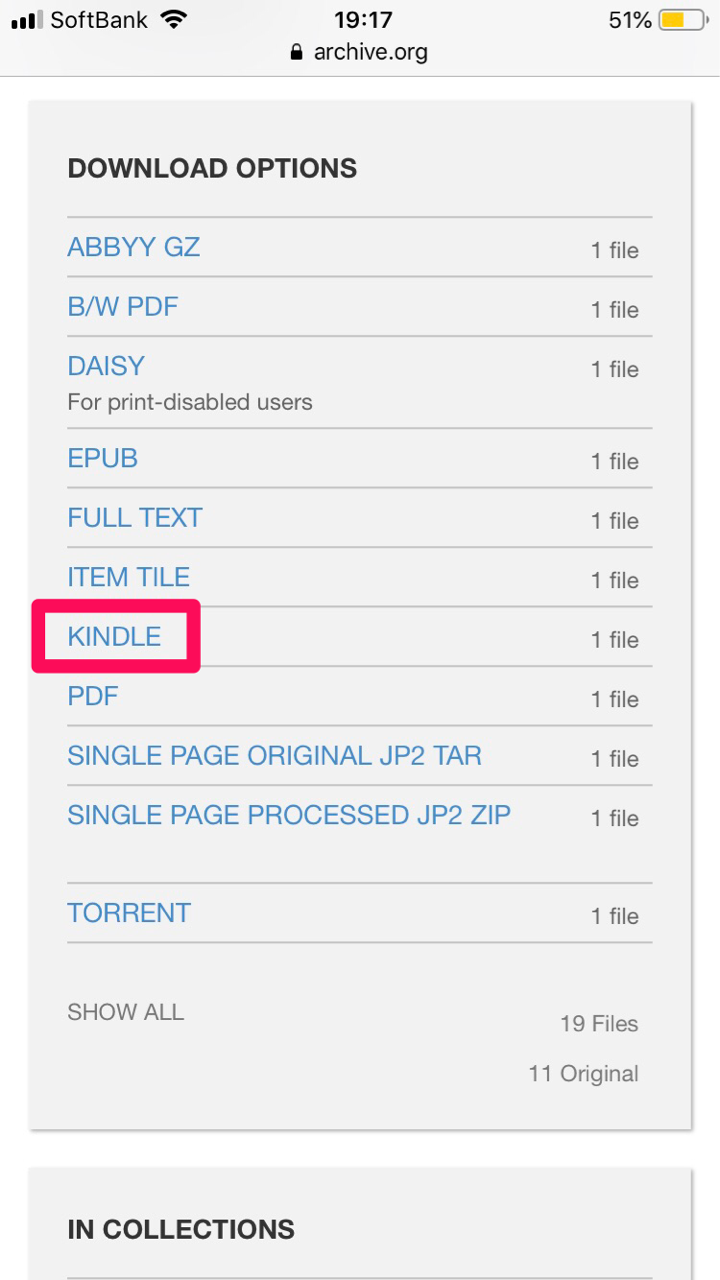
Task: Open the FULL TEXT link
Action: tap(135, 517)
